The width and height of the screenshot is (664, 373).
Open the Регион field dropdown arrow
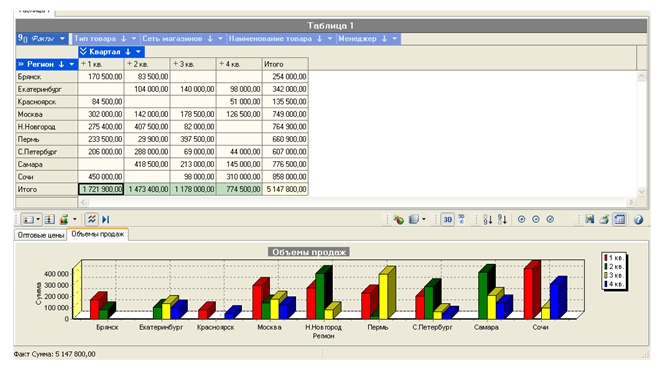(x=72, y=64)
